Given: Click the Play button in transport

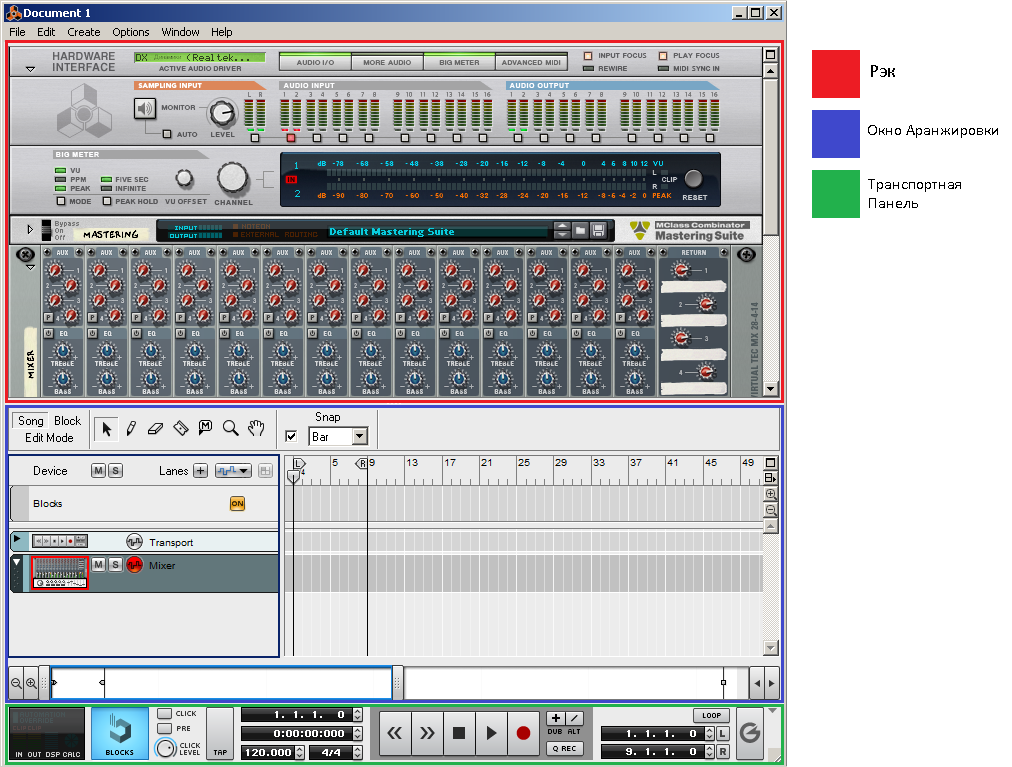Looking at the screenshot, I should click(490, 733).
